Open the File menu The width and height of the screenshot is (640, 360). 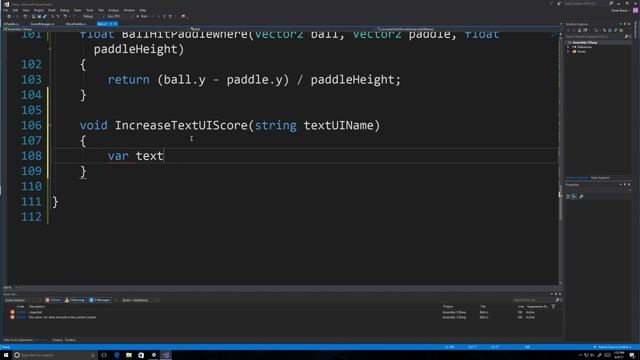[x=6, y=10]
